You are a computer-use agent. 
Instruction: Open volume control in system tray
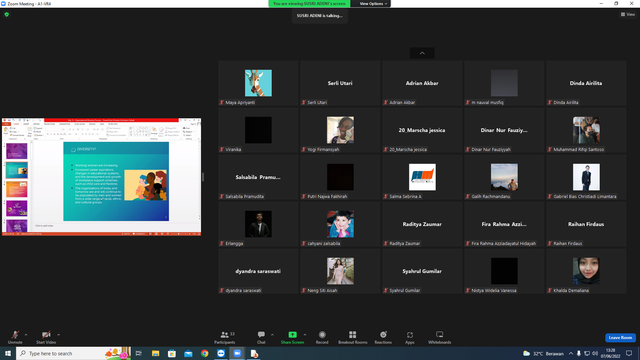pyautogui.click(x=595, y=353)
